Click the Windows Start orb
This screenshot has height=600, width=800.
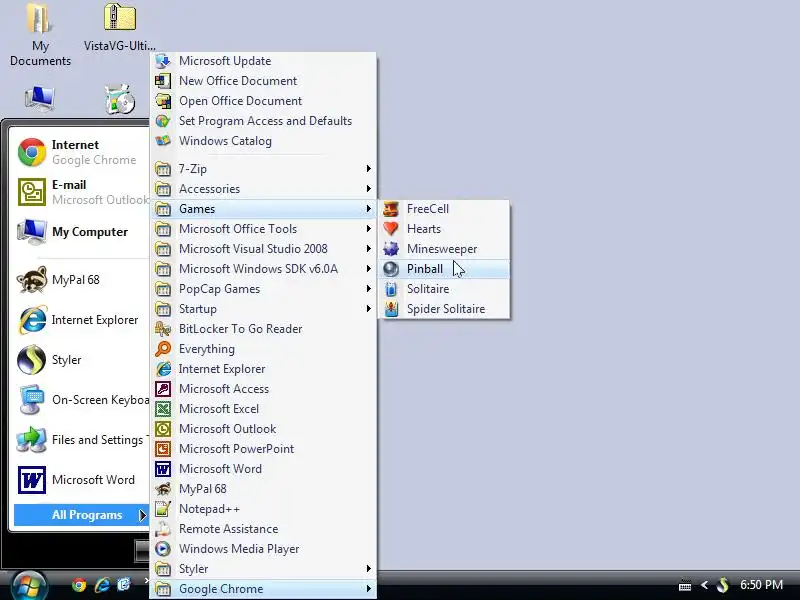coord(29,585)
